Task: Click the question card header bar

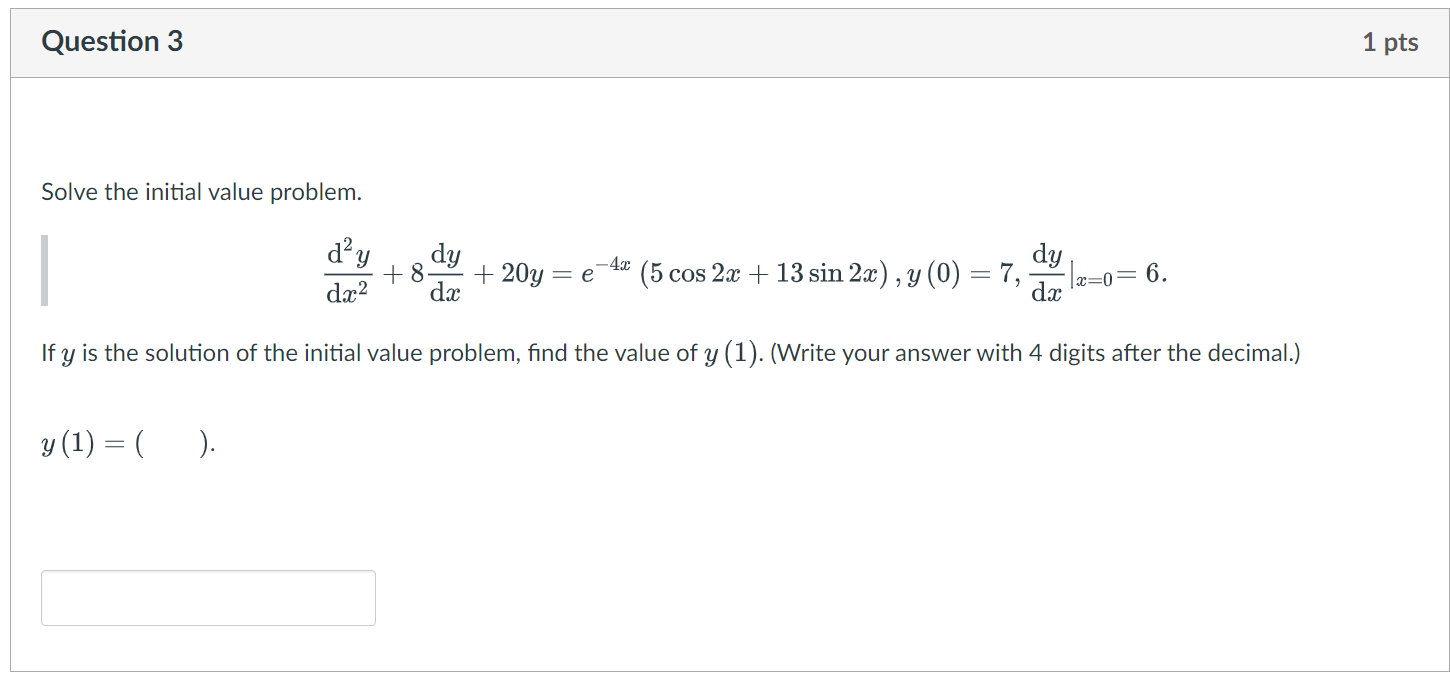Action: click(725, 41)
